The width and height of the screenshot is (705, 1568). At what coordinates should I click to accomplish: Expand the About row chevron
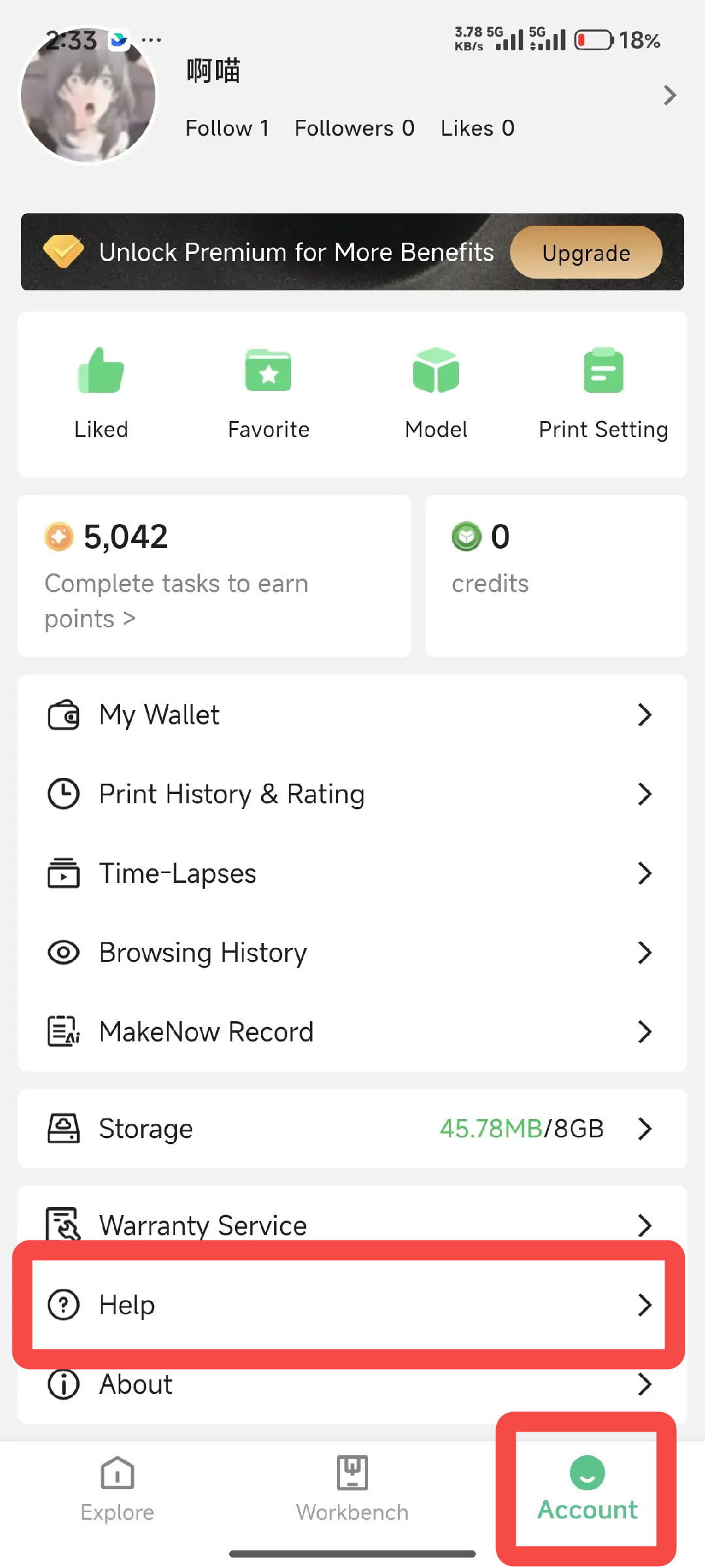coord(644,1384)
